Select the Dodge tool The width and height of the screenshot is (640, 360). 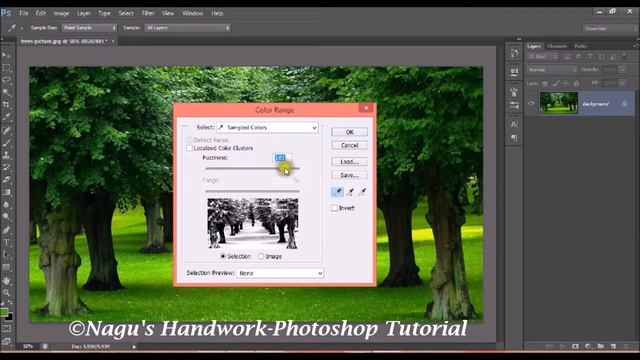coord(7,217)
